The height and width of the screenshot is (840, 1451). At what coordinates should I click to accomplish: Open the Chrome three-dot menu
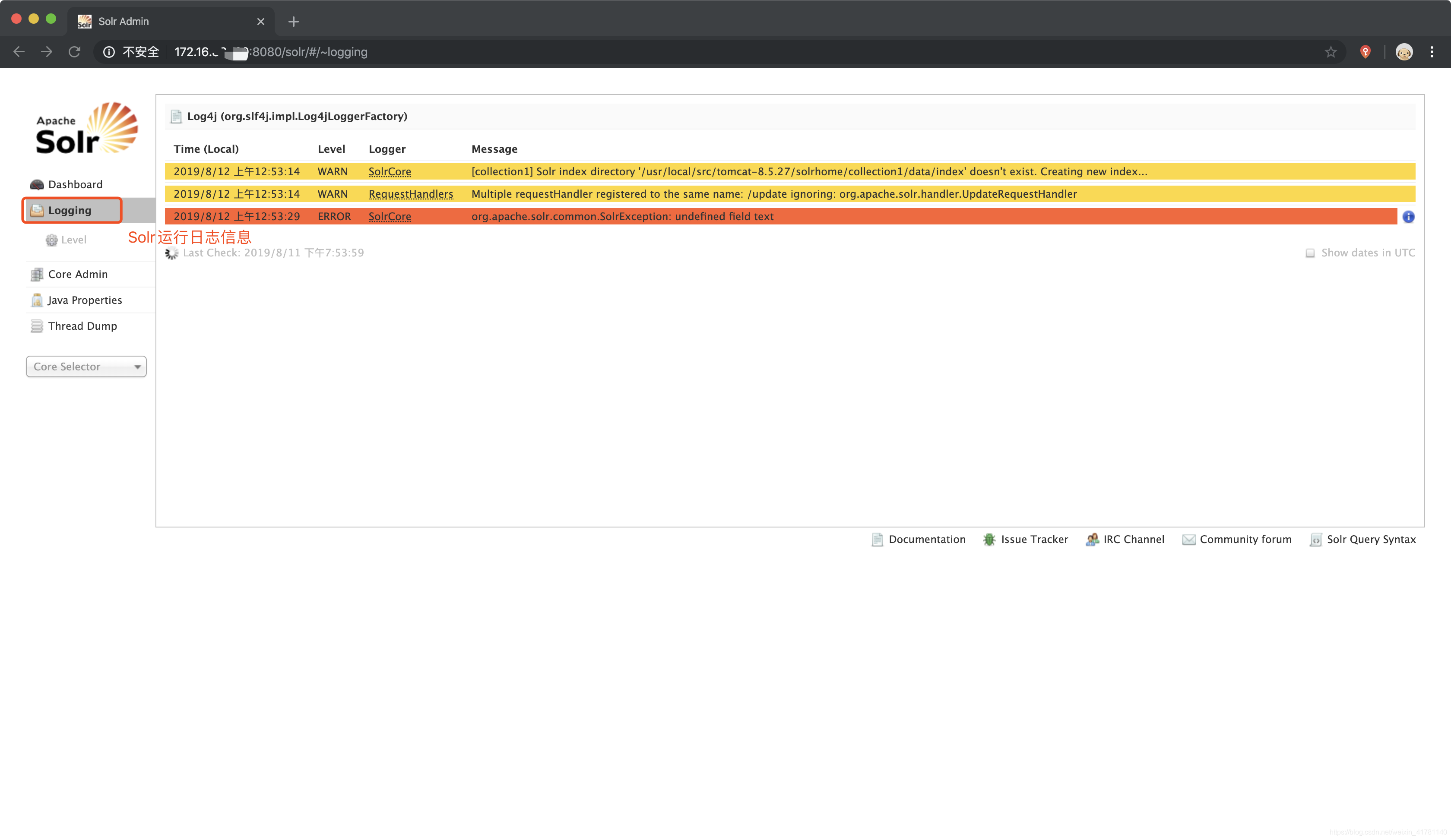[x=1432, y=52]
